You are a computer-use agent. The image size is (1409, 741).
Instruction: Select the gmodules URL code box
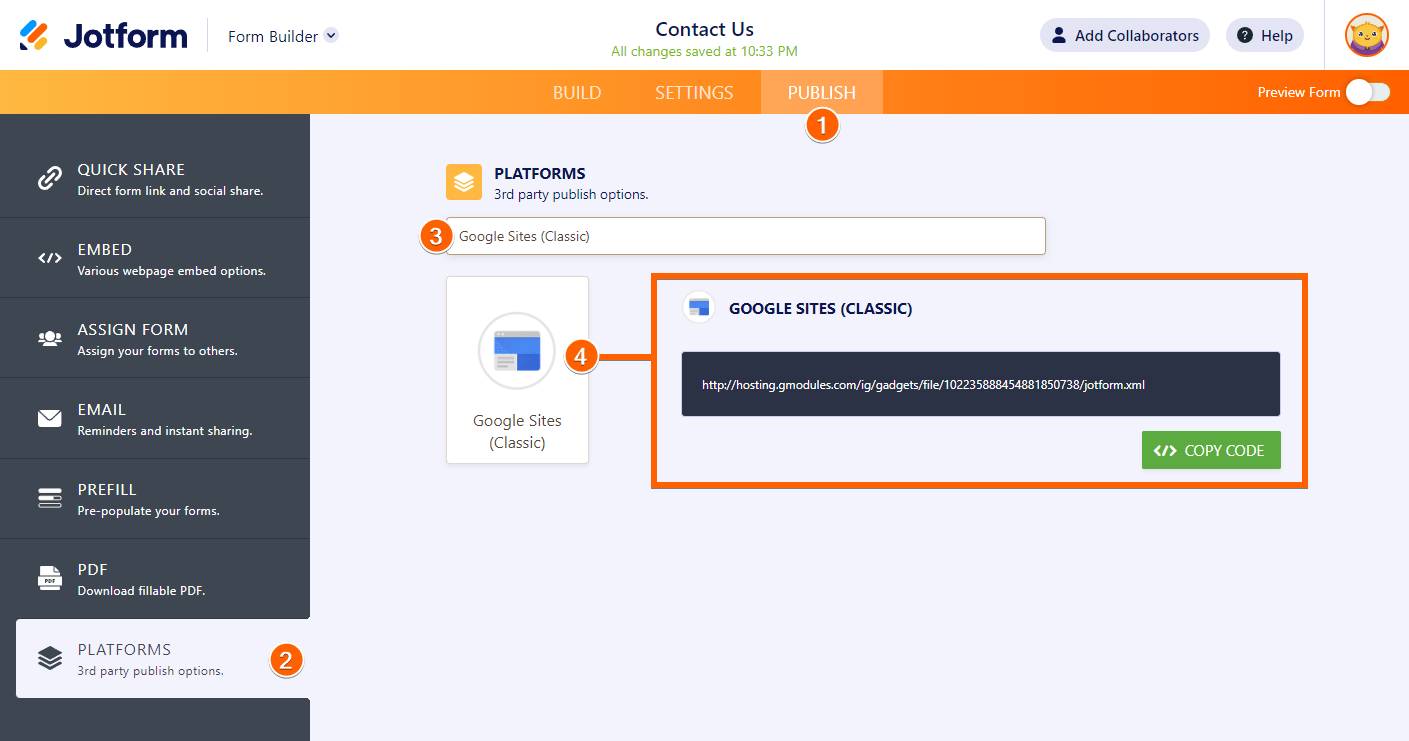[x=981, y=384]
